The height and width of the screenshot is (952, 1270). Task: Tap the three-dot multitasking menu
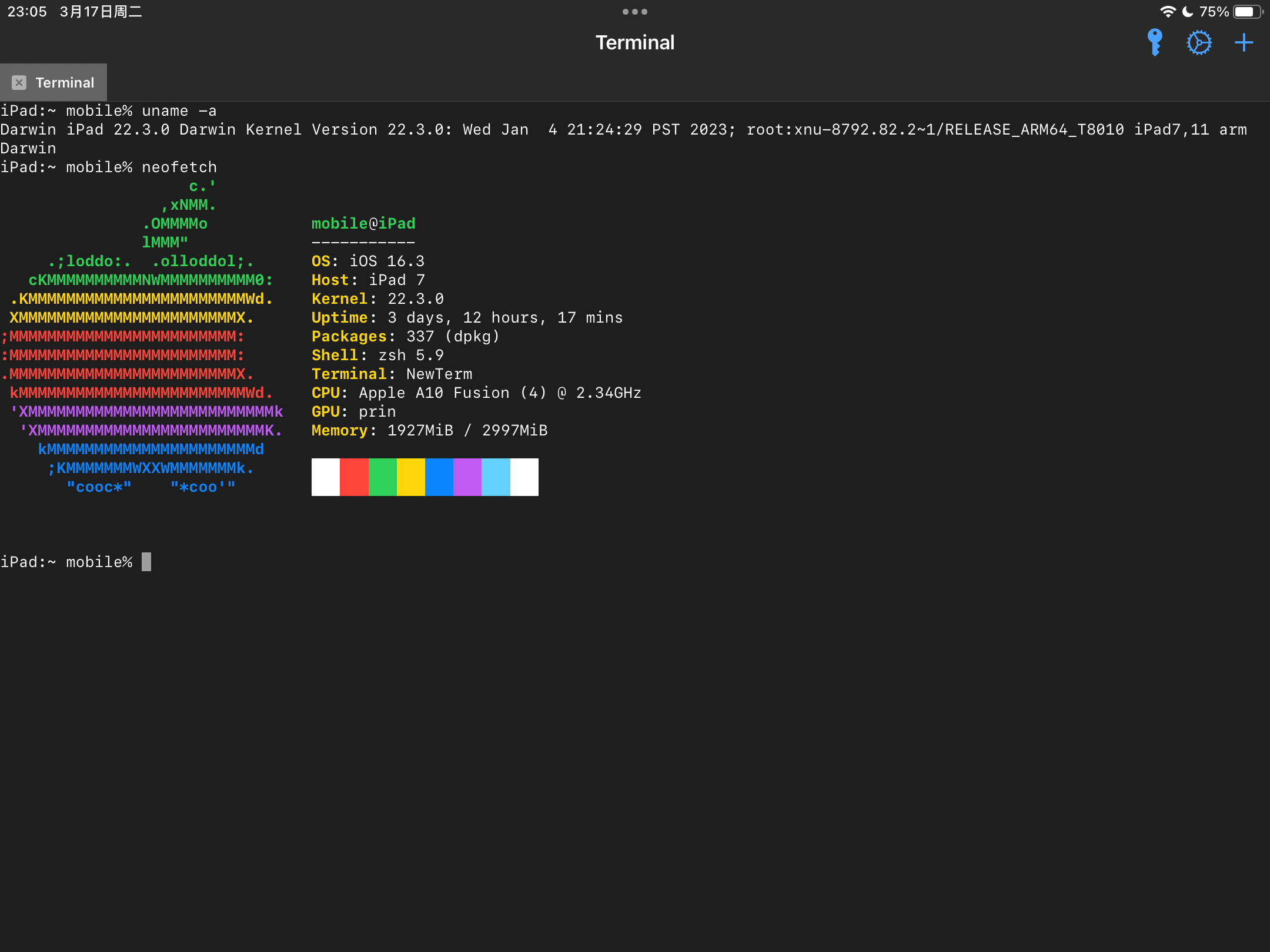point(635,12)
